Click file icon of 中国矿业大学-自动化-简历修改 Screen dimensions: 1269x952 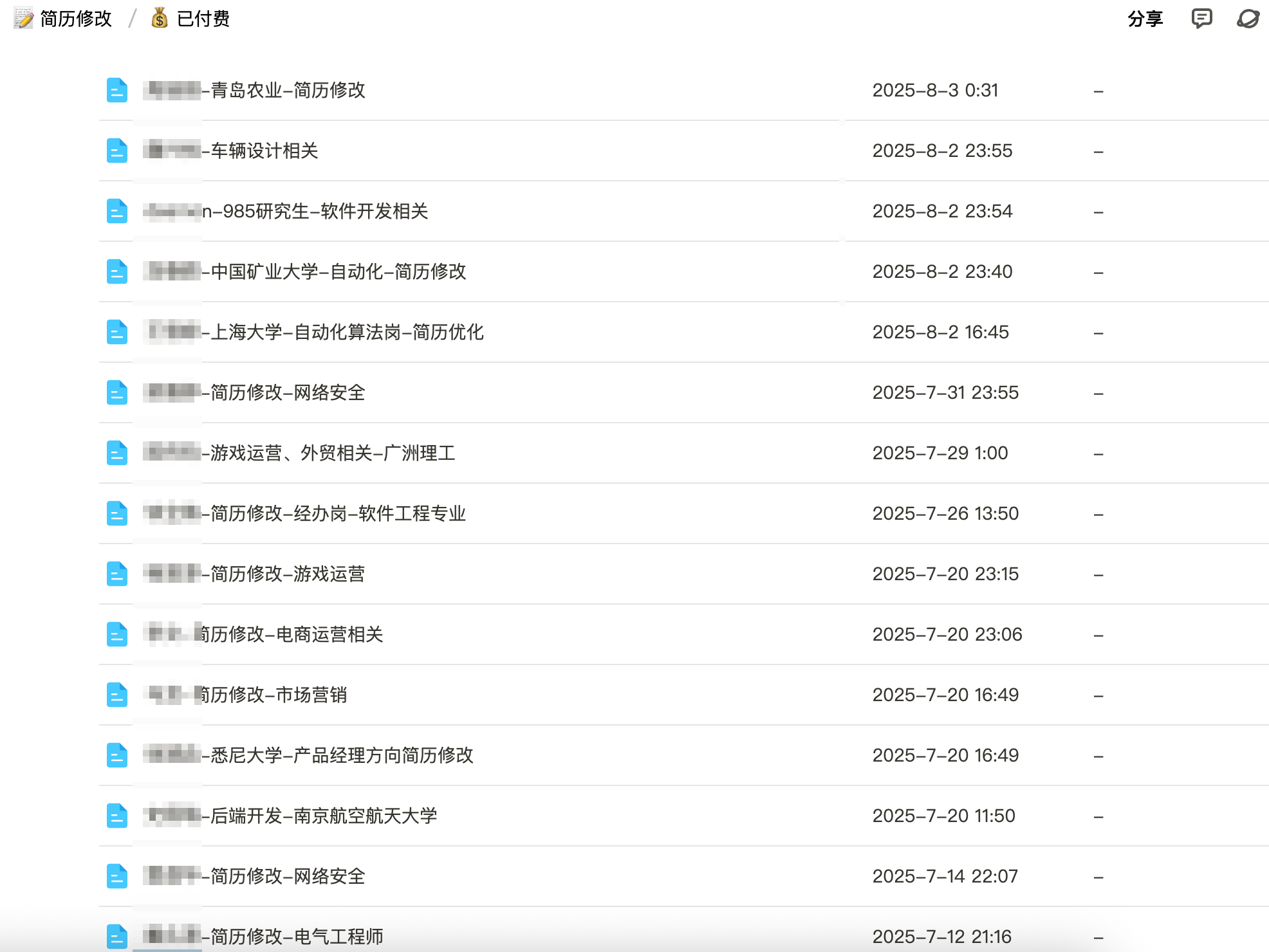click(116, 271)
